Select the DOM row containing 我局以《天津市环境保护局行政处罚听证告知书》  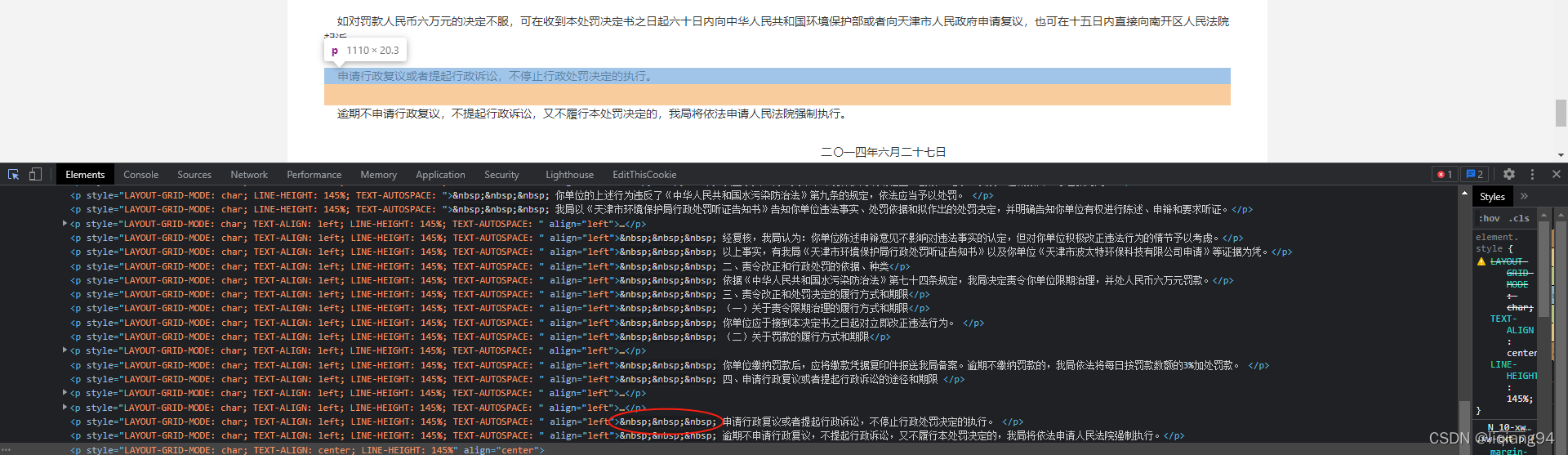coord(728,209)
